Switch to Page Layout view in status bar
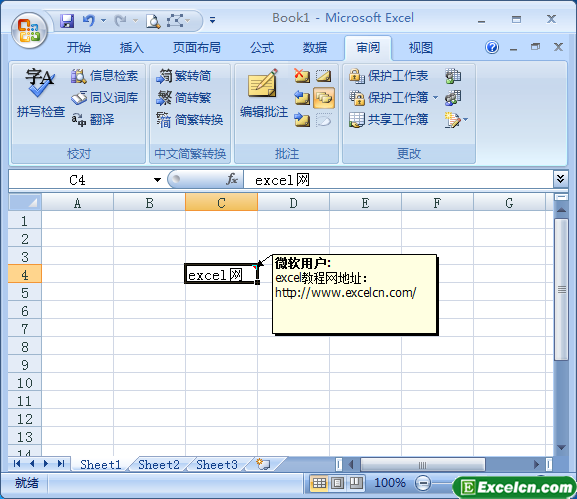The height and width of the screenshot is (499, 577). [337, 483]
